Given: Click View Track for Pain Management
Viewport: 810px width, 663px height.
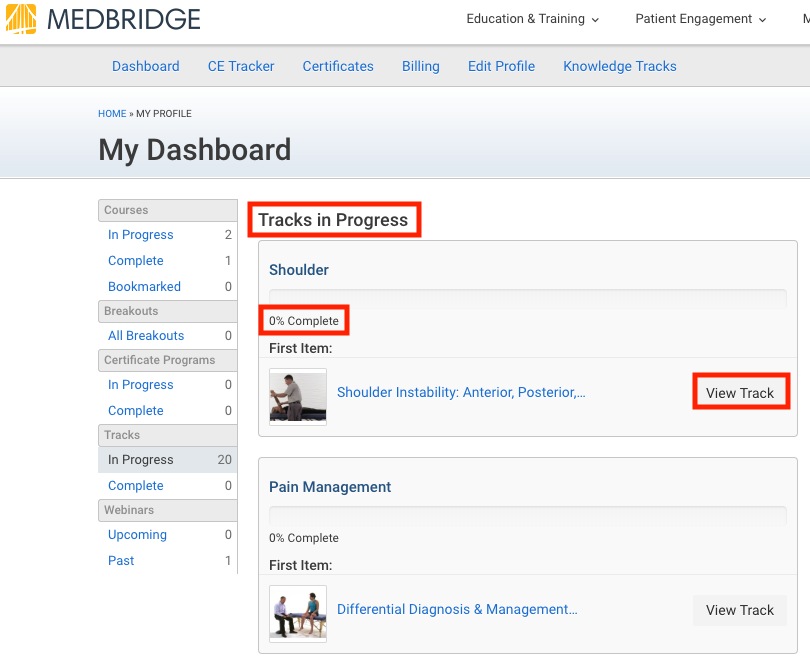Looking at the screenshot, I should [x=740, y=610].
